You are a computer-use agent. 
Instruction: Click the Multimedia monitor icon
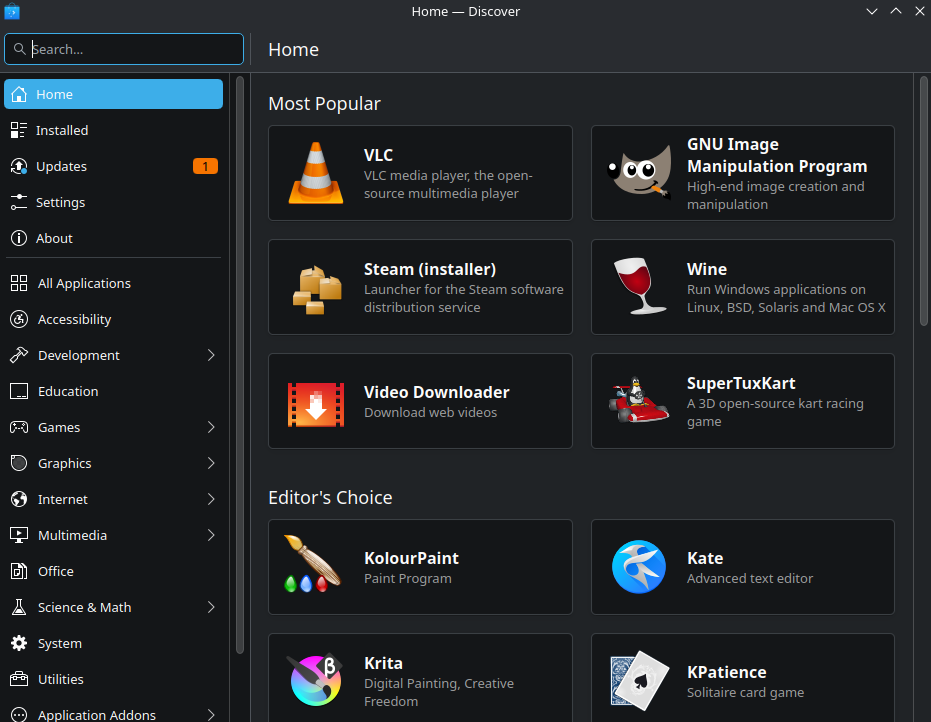[19, 535]
